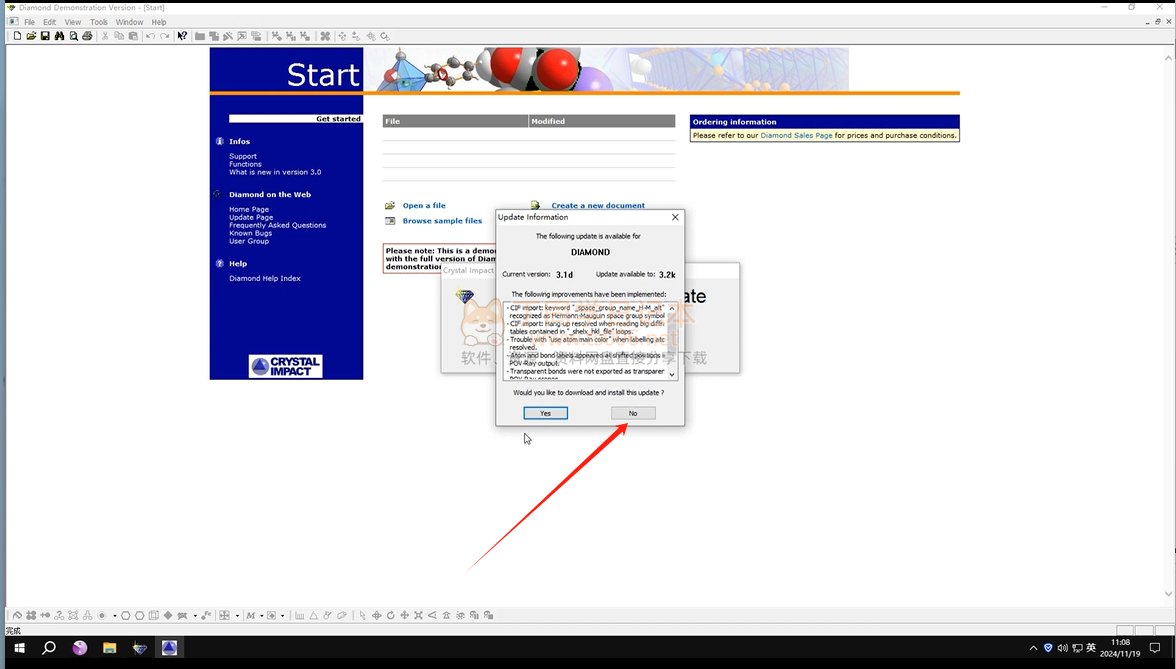Click the Cut scissors toolbar icon
The image size is (1176, 669).
click(105, 36)
